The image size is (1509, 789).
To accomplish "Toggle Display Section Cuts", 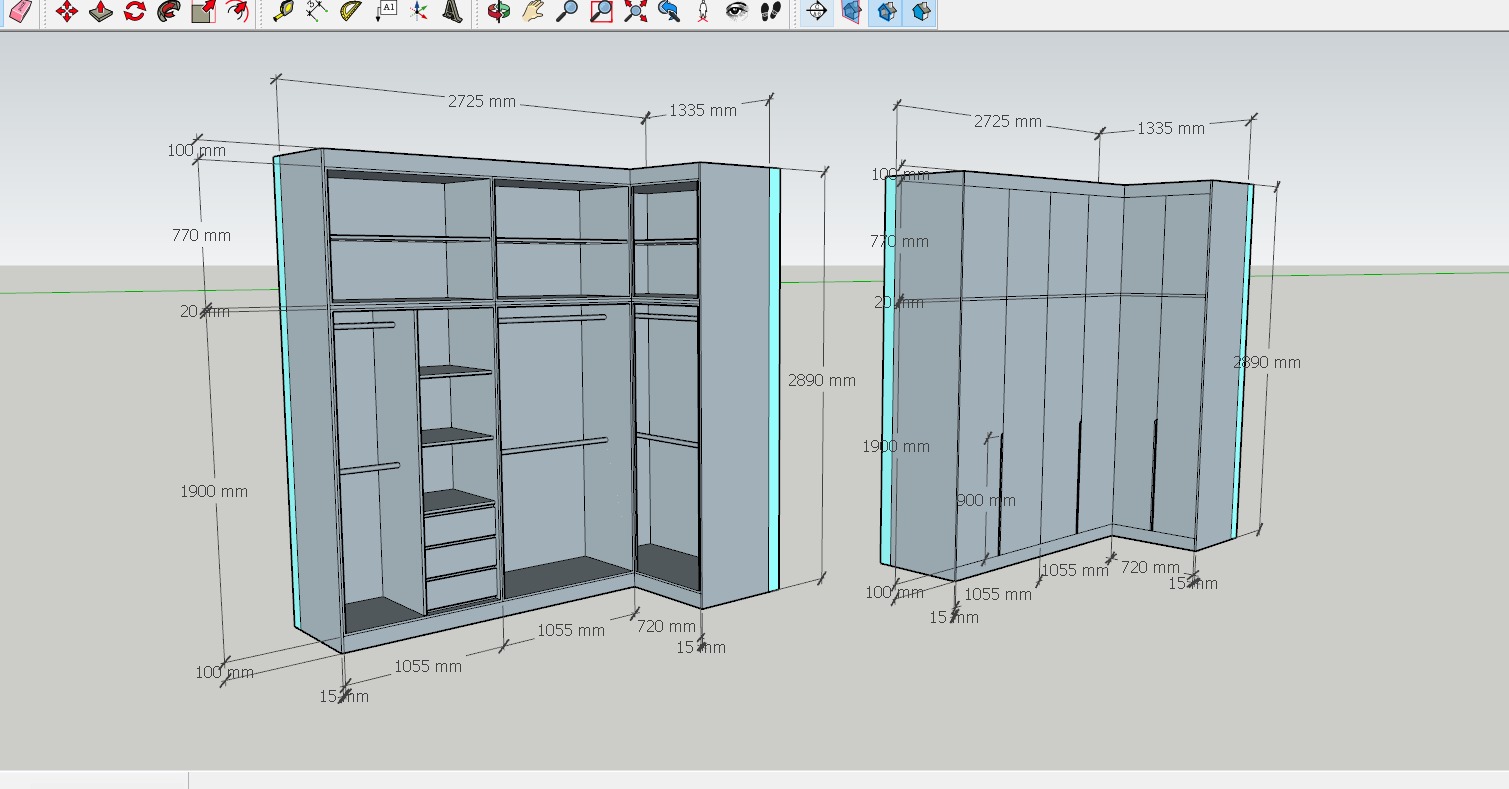I will point(885,11).
